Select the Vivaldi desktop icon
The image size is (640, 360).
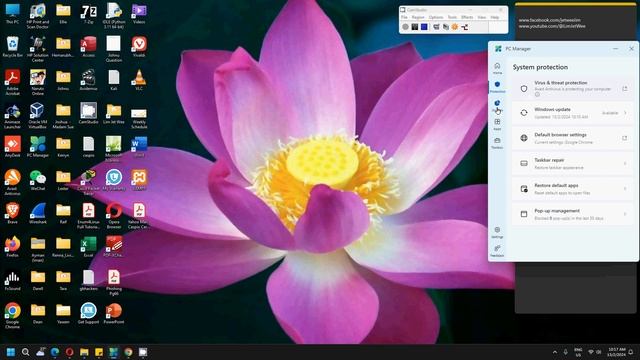139,47
